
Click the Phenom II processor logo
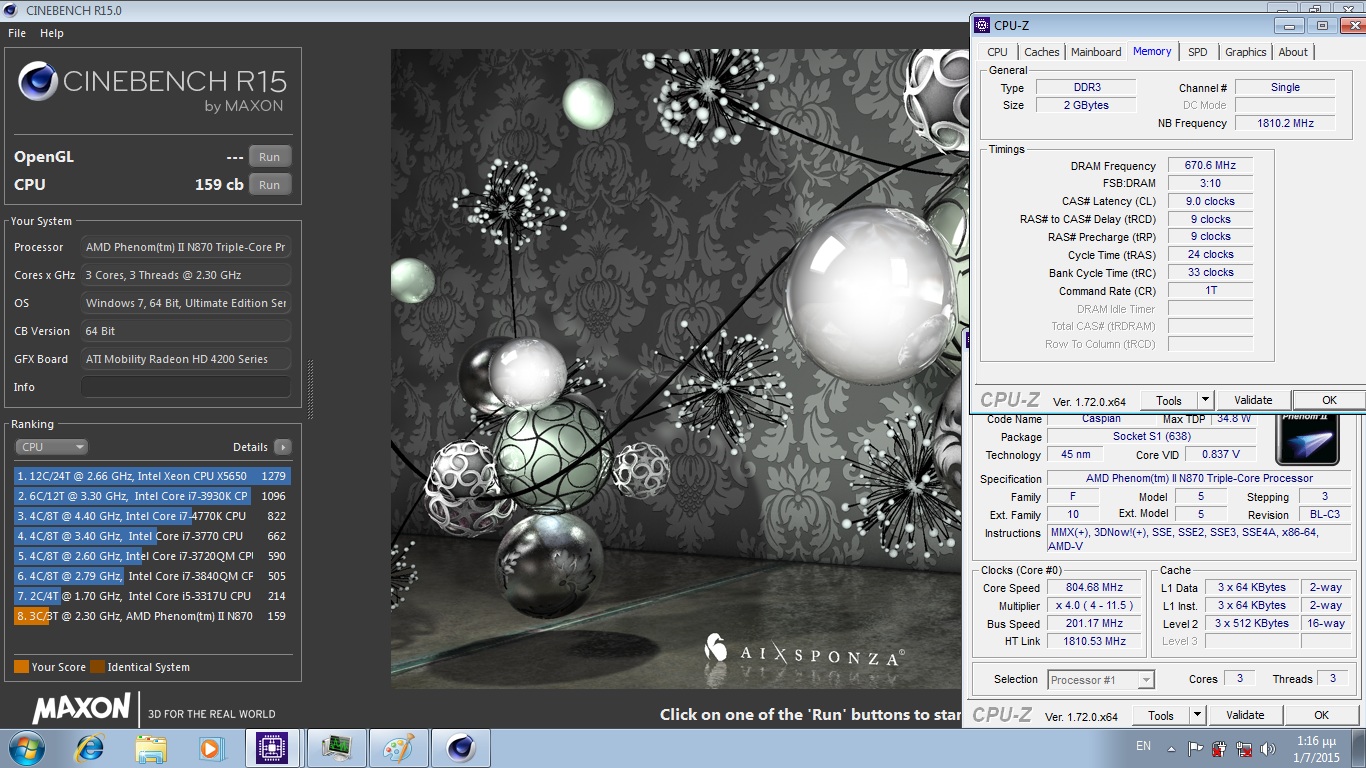pyautogui.click(x=1308, y=438)
